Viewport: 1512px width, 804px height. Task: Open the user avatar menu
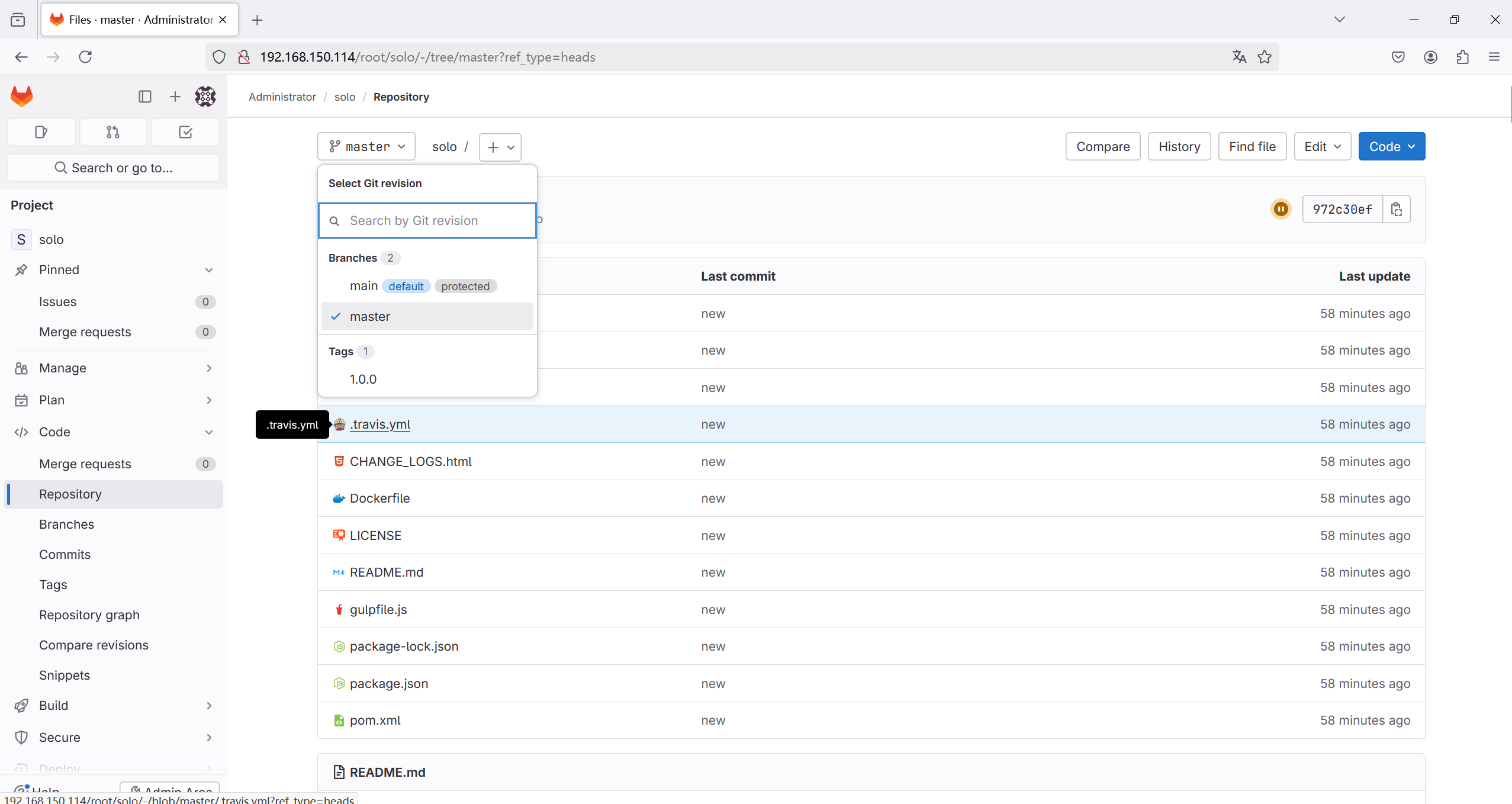pyautogui.click(x=205, y=97)
